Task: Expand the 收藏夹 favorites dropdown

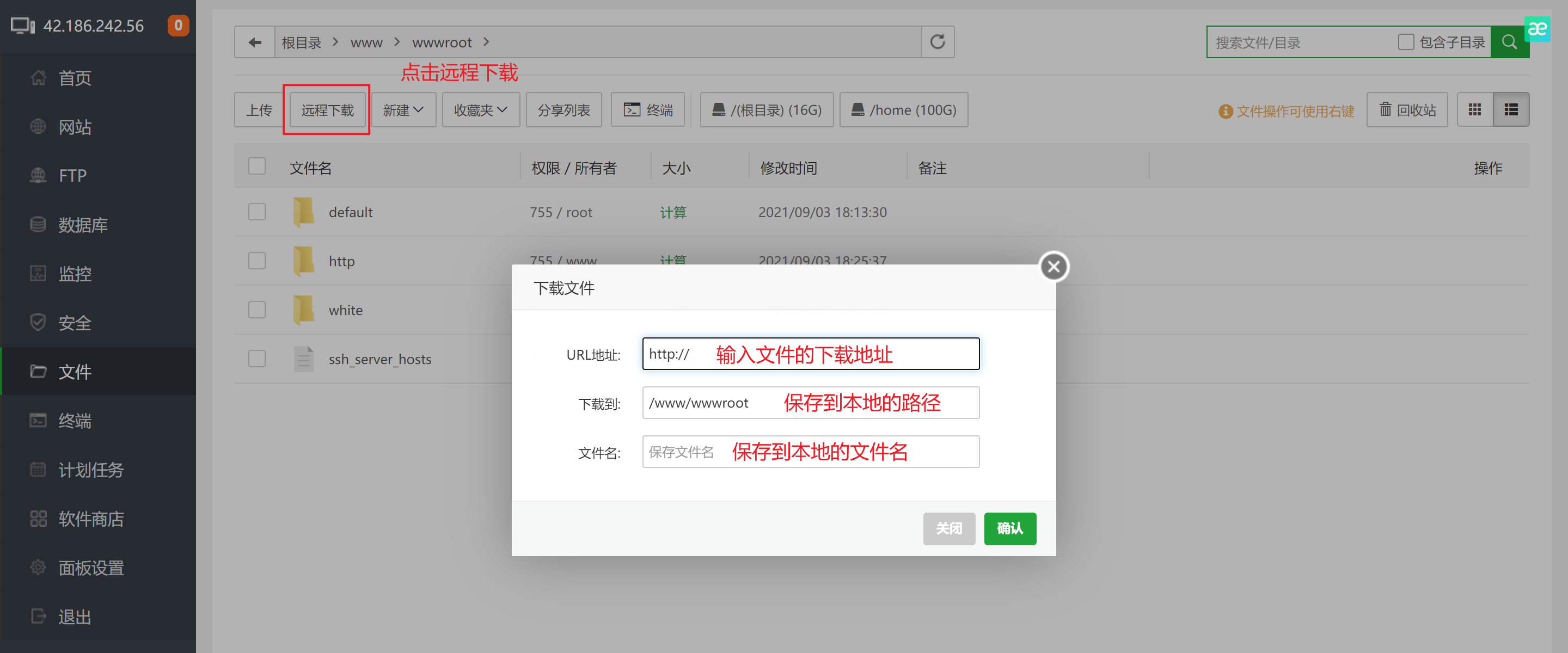Action: point(480,109)
